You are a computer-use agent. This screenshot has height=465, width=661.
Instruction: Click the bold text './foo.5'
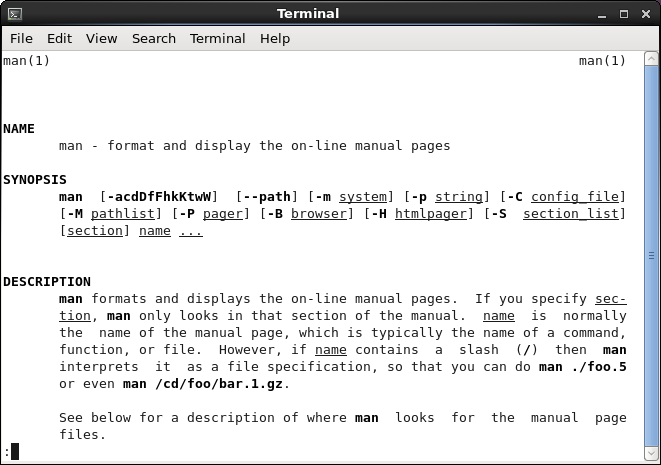click(599, 367)
